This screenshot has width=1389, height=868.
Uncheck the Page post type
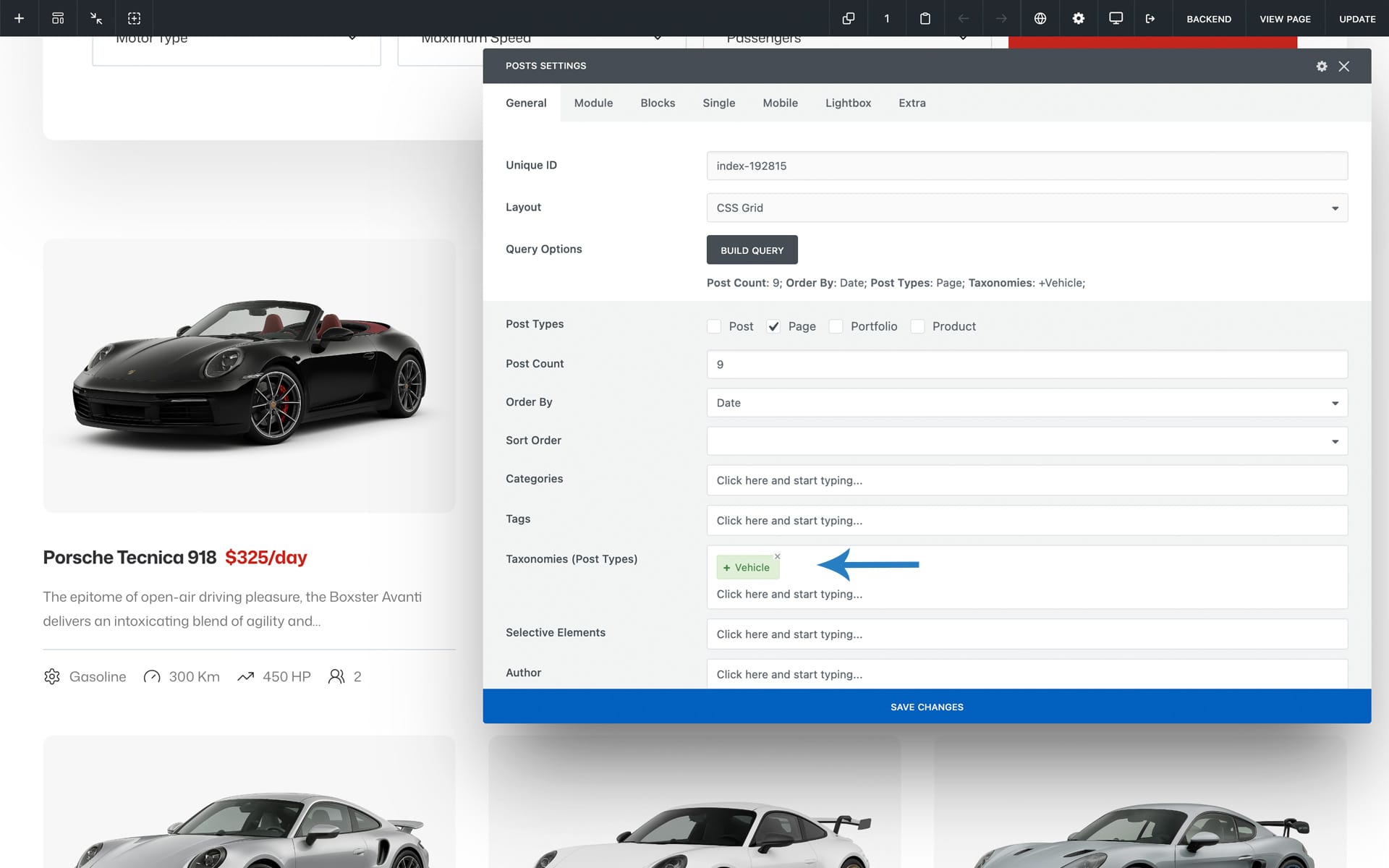(x=773, y=326)
